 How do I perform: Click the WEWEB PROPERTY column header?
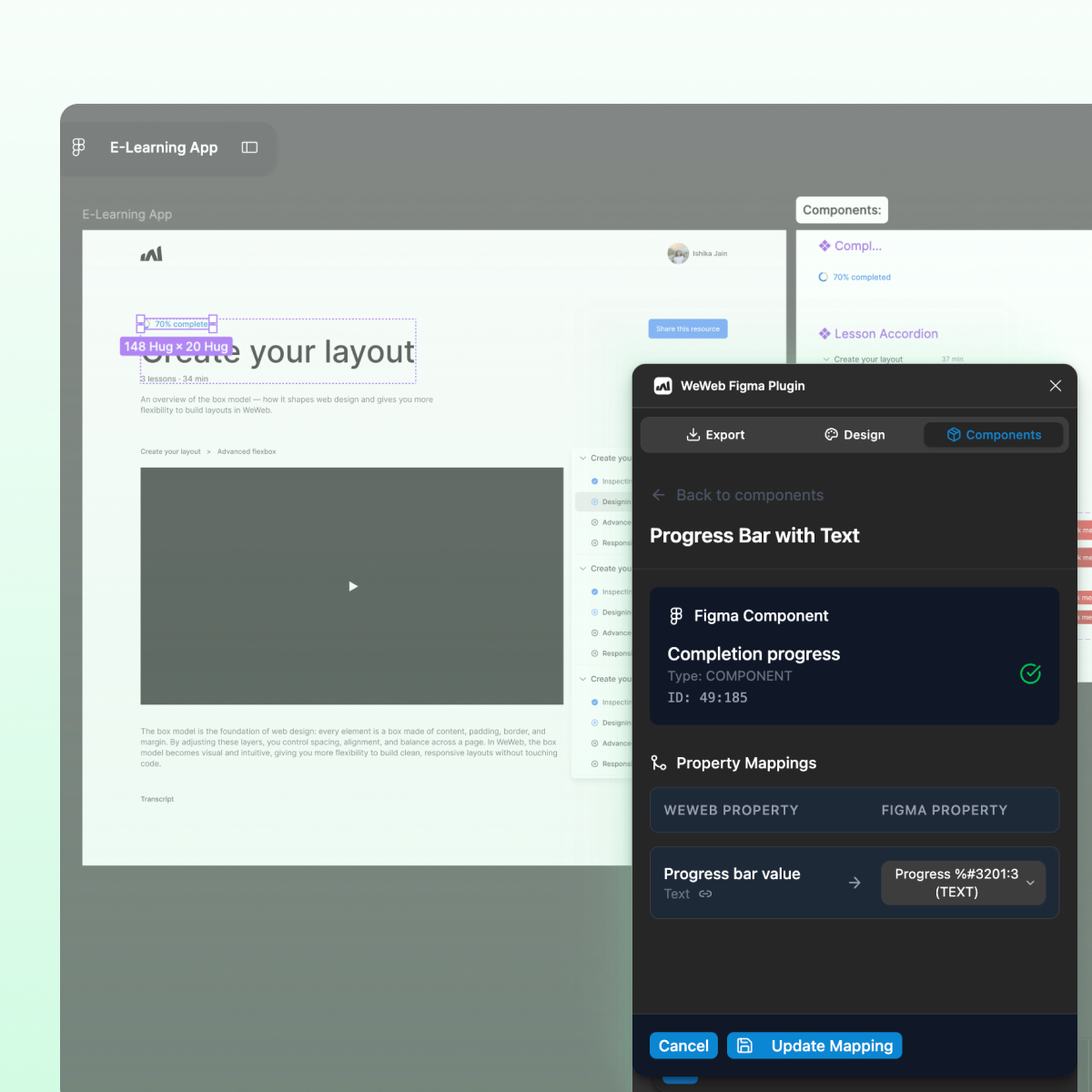click(x=731, y=810)
